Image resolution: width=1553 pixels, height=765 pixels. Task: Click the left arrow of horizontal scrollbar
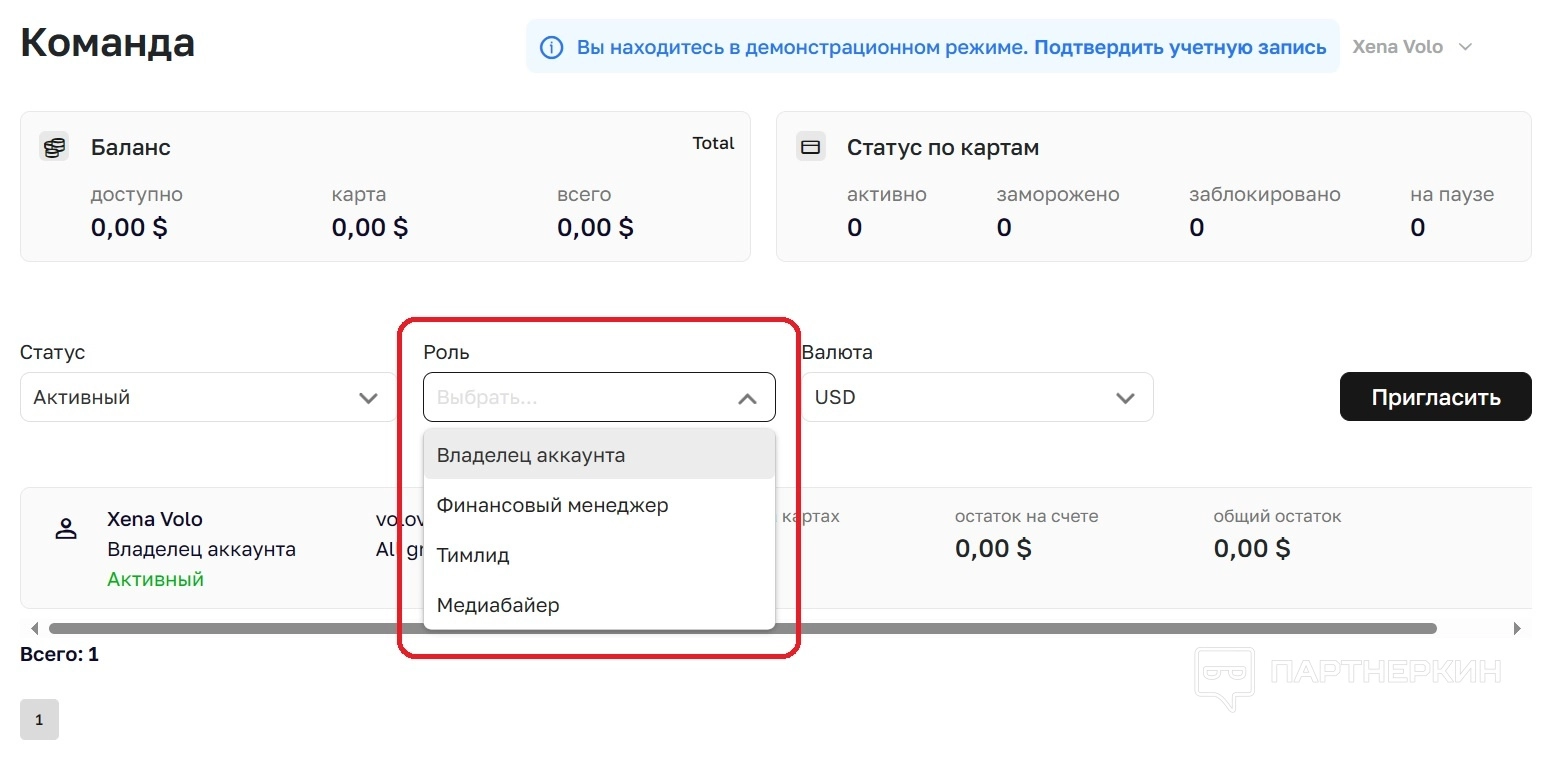point(34,629)
